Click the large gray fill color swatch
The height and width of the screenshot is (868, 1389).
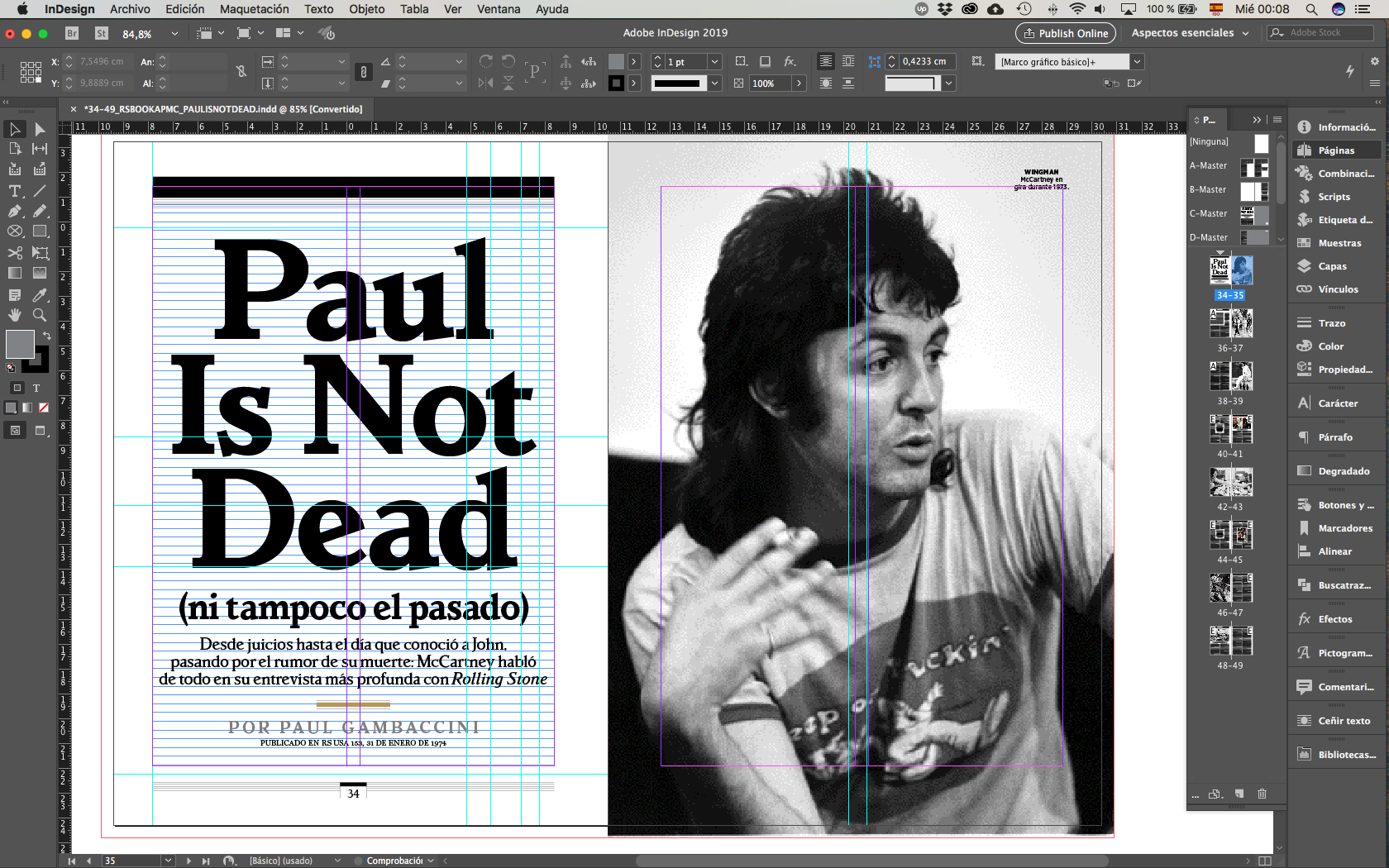pyautogui.click(x=20, y=344)
